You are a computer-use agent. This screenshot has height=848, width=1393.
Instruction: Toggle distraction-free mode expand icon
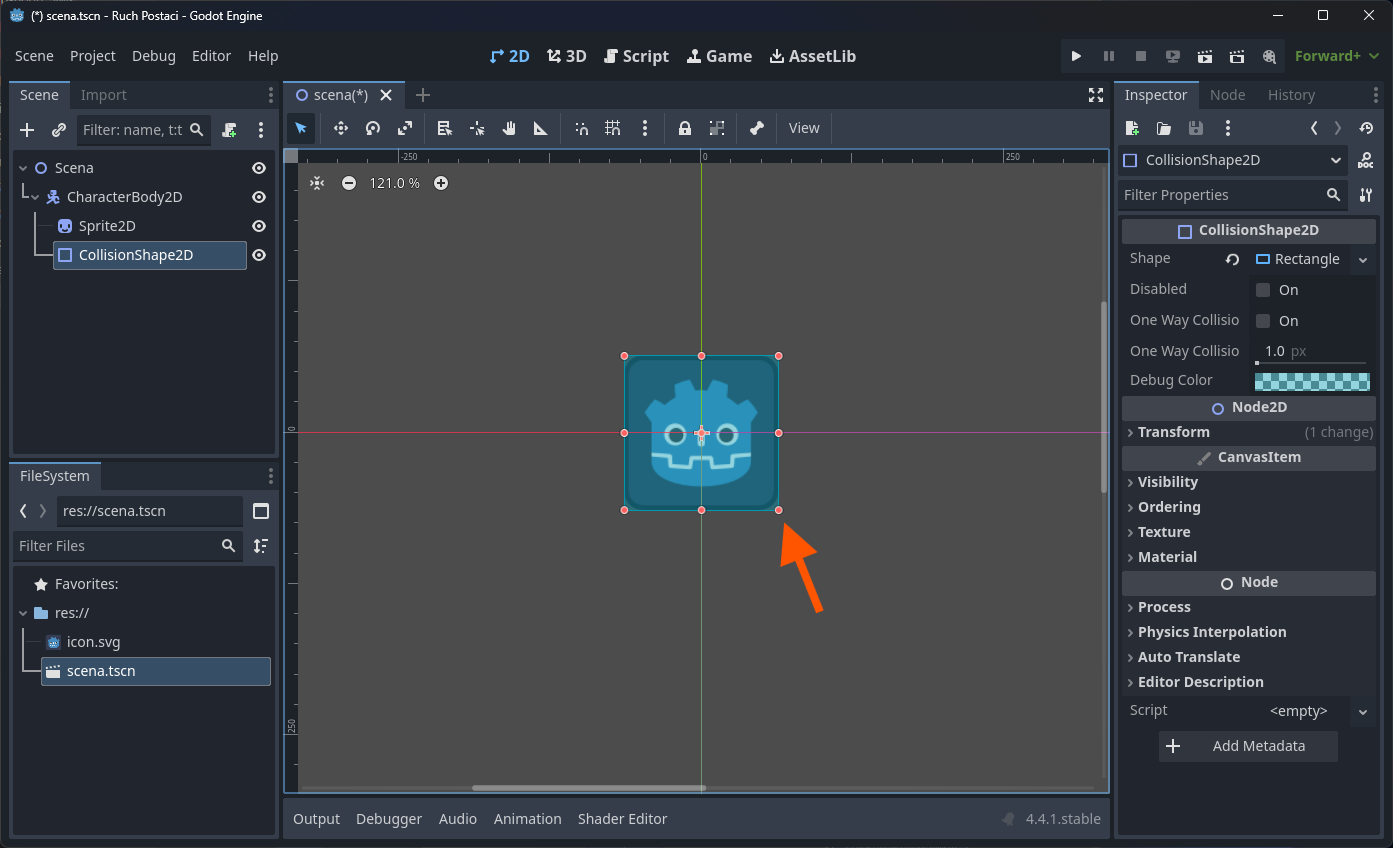pyautogui.click(x=1096, y=95)
